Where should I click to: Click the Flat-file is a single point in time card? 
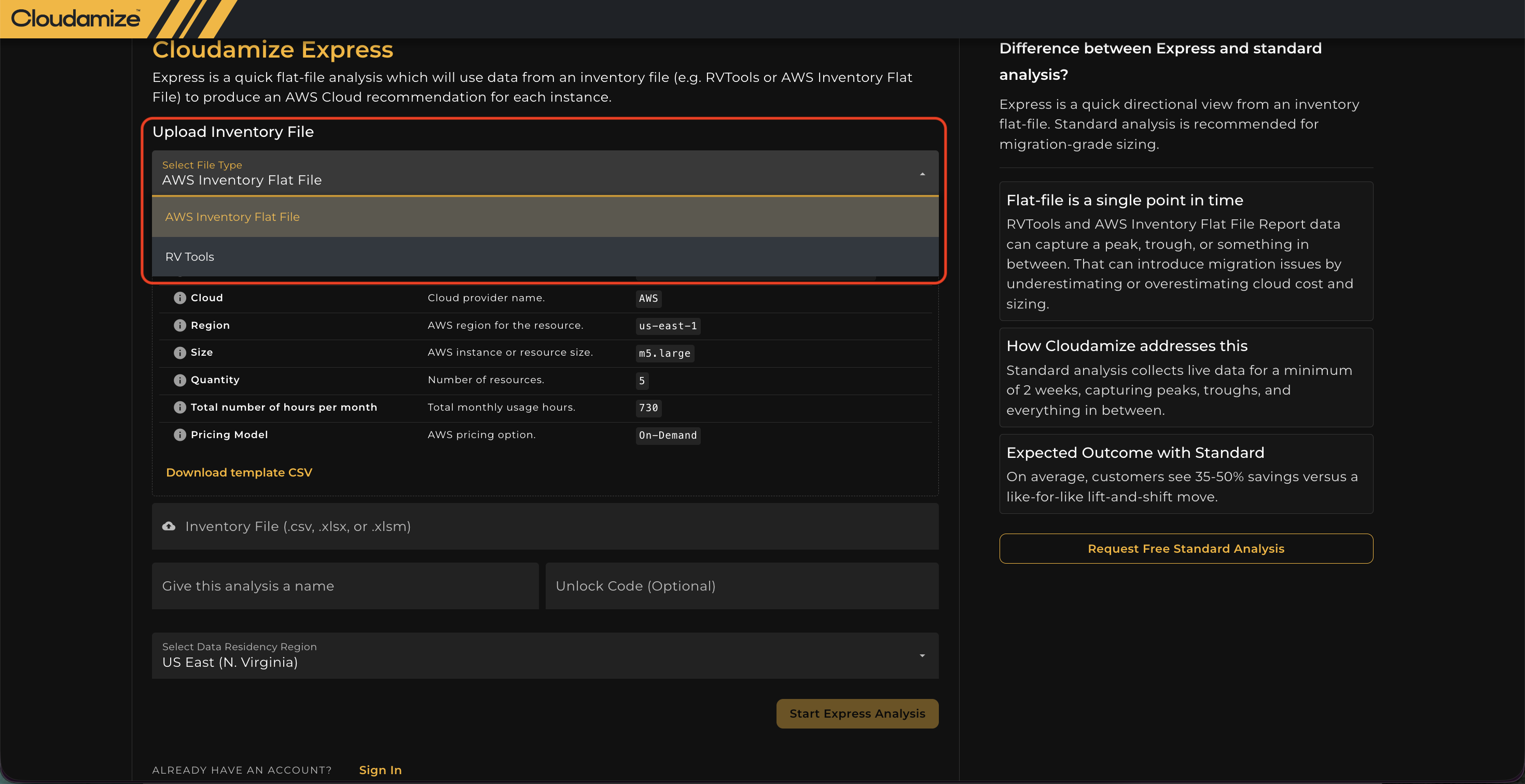(1186, 251)
